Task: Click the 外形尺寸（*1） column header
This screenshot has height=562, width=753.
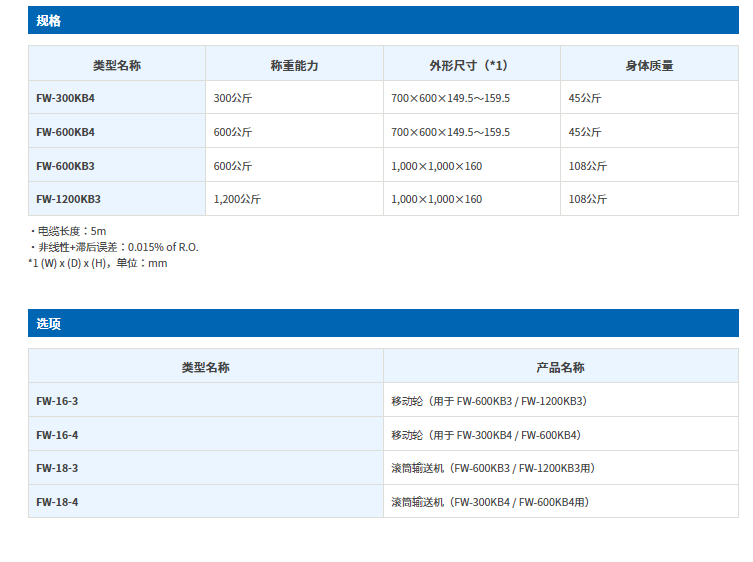Action: [472, 64]
